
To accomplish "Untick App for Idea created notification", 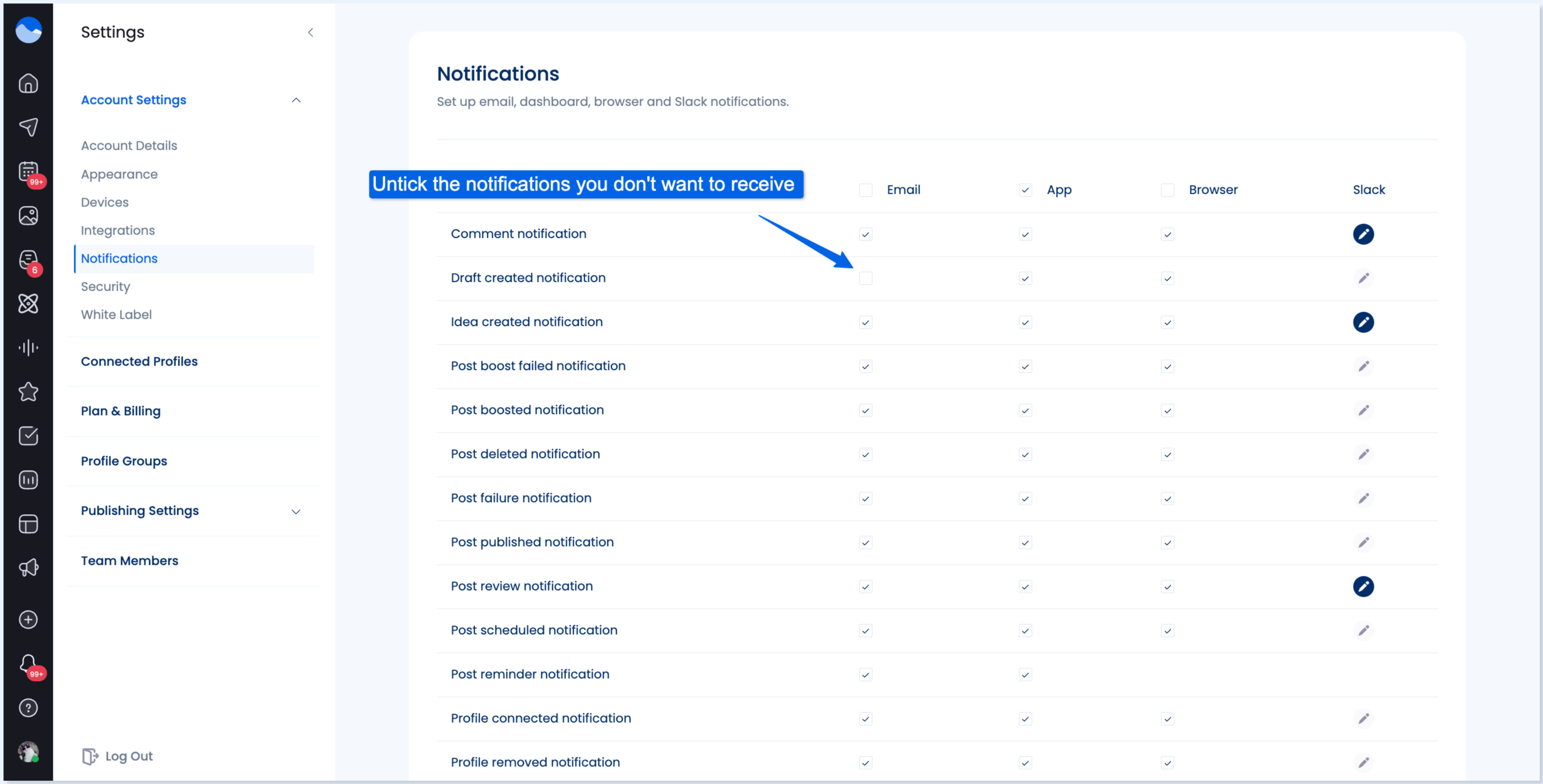I will (1025, 322).
